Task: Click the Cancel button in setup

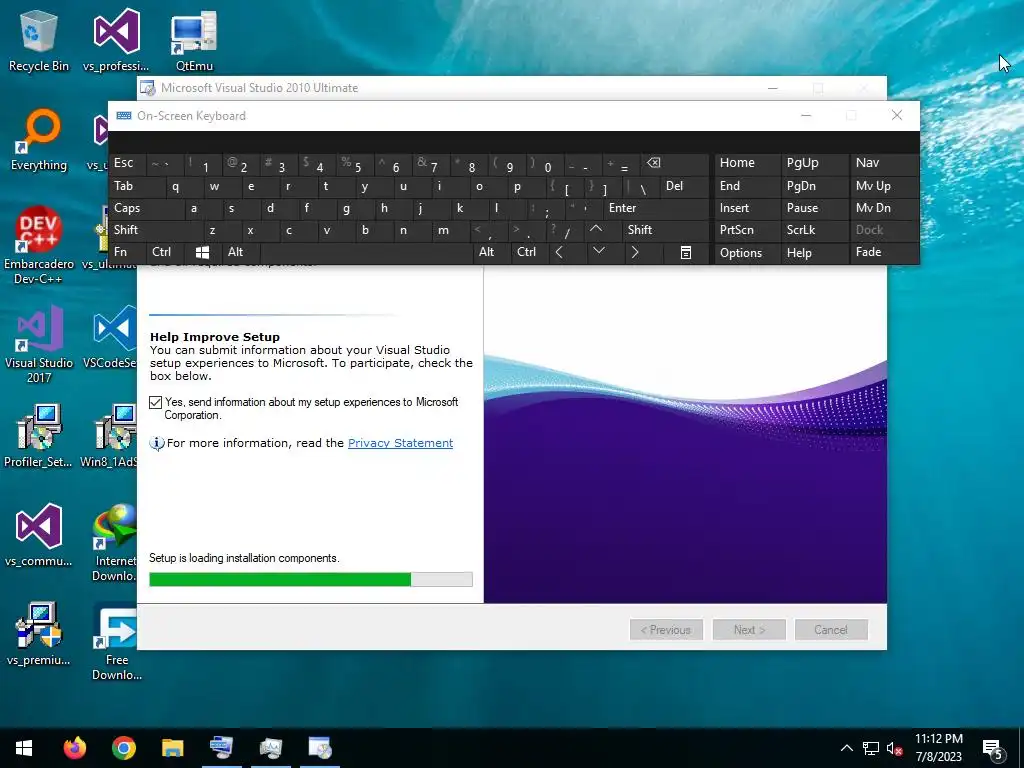Action: click(x=831, y=630)
